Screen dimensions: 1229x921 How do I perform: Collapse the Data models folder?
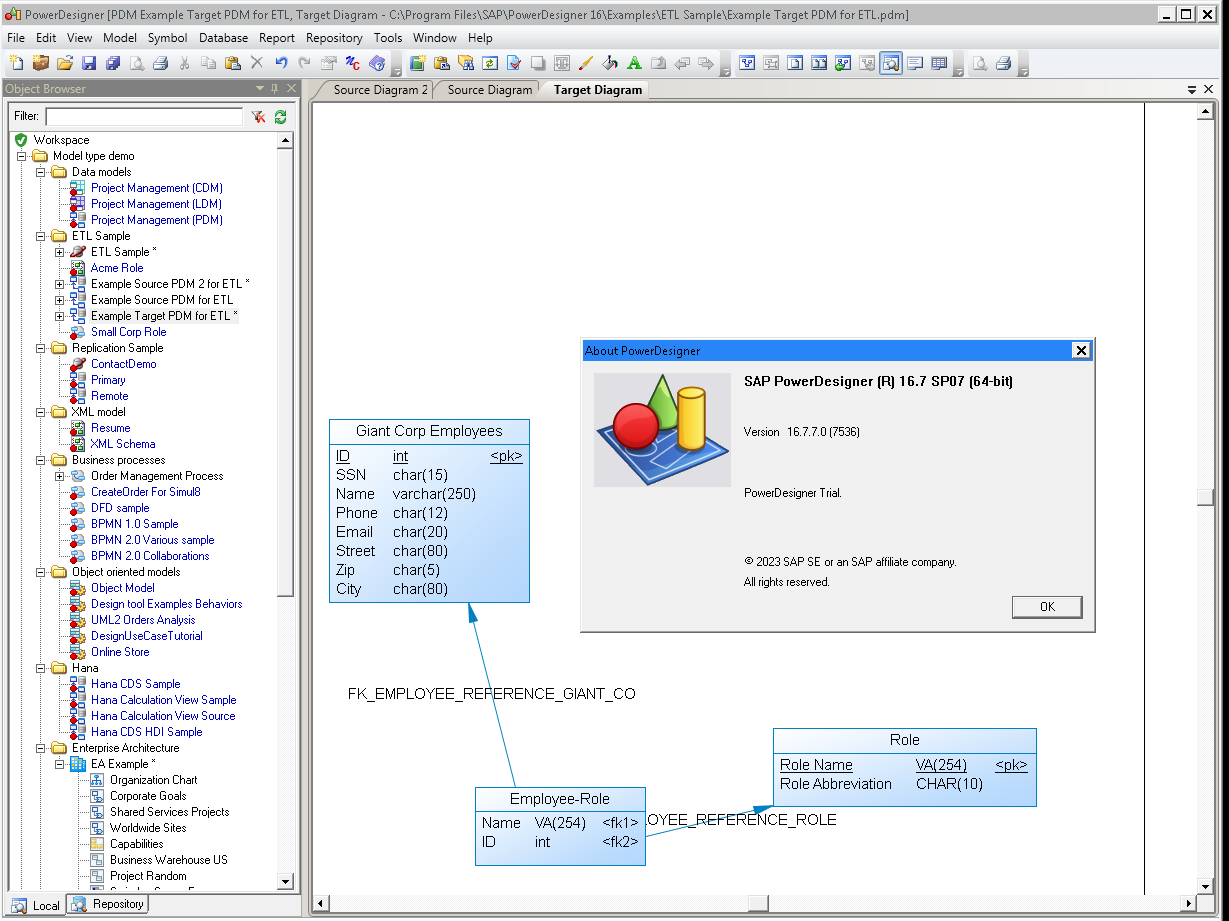40,172
